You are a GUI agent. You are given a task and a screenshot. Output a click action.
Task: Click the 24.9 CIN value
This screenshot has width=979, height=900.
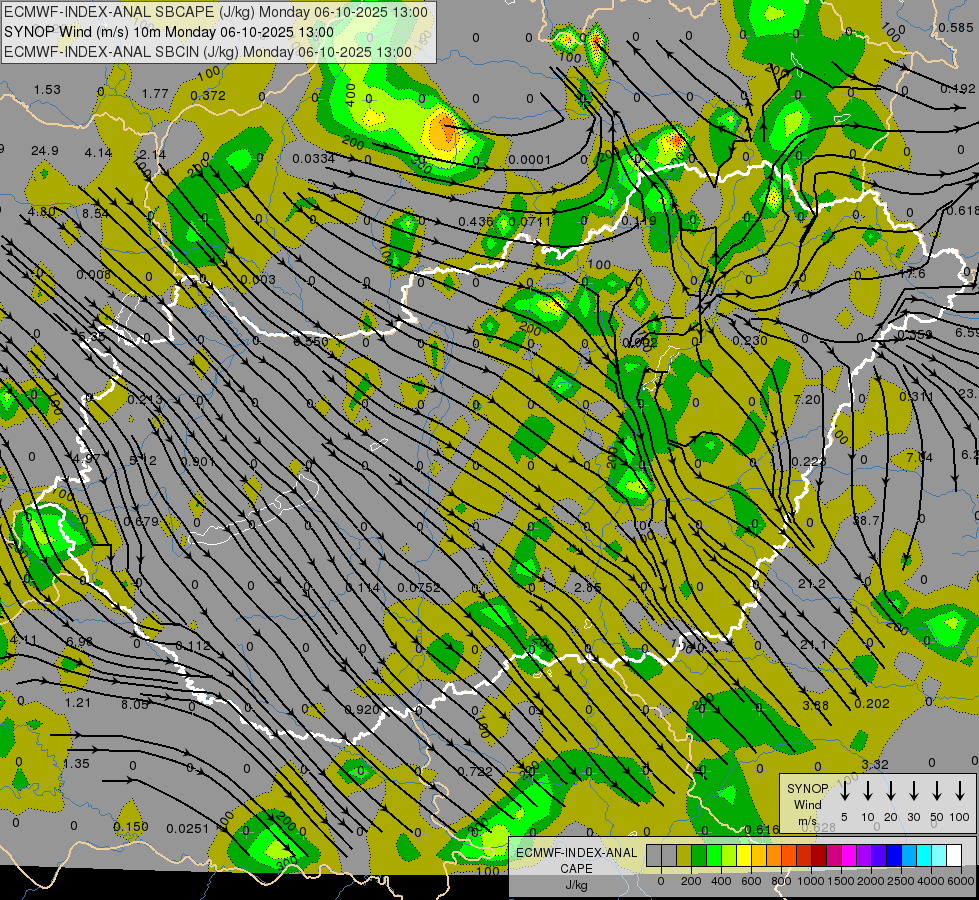44,151
